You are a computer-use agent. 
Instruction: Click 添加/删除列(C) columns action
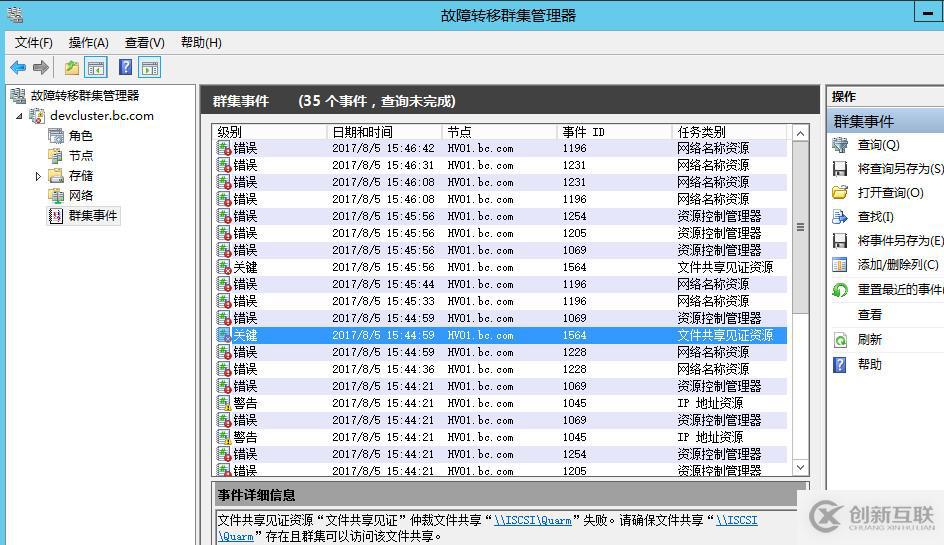tap(897, 265)
